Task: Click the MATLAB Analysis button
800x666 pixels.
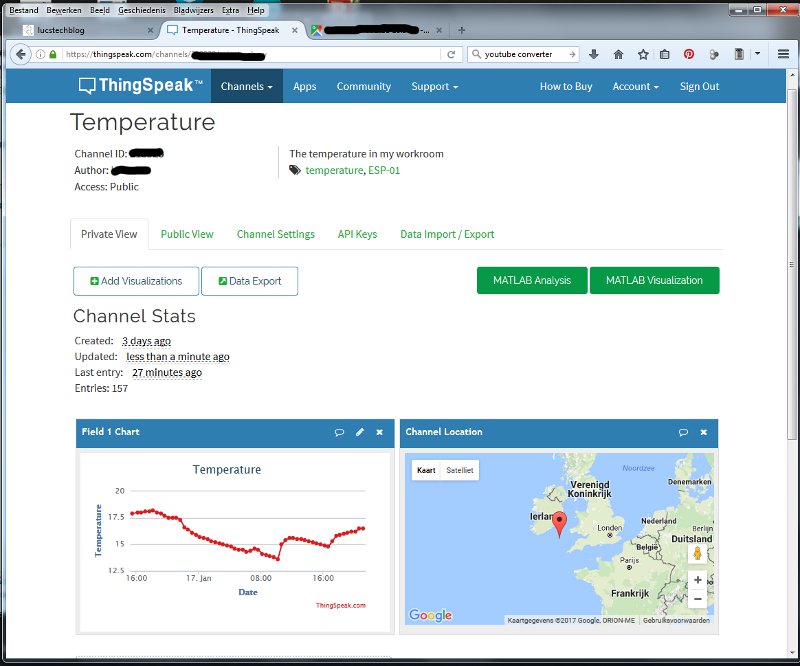Action: pyautogui.click(x=532, y=281)
